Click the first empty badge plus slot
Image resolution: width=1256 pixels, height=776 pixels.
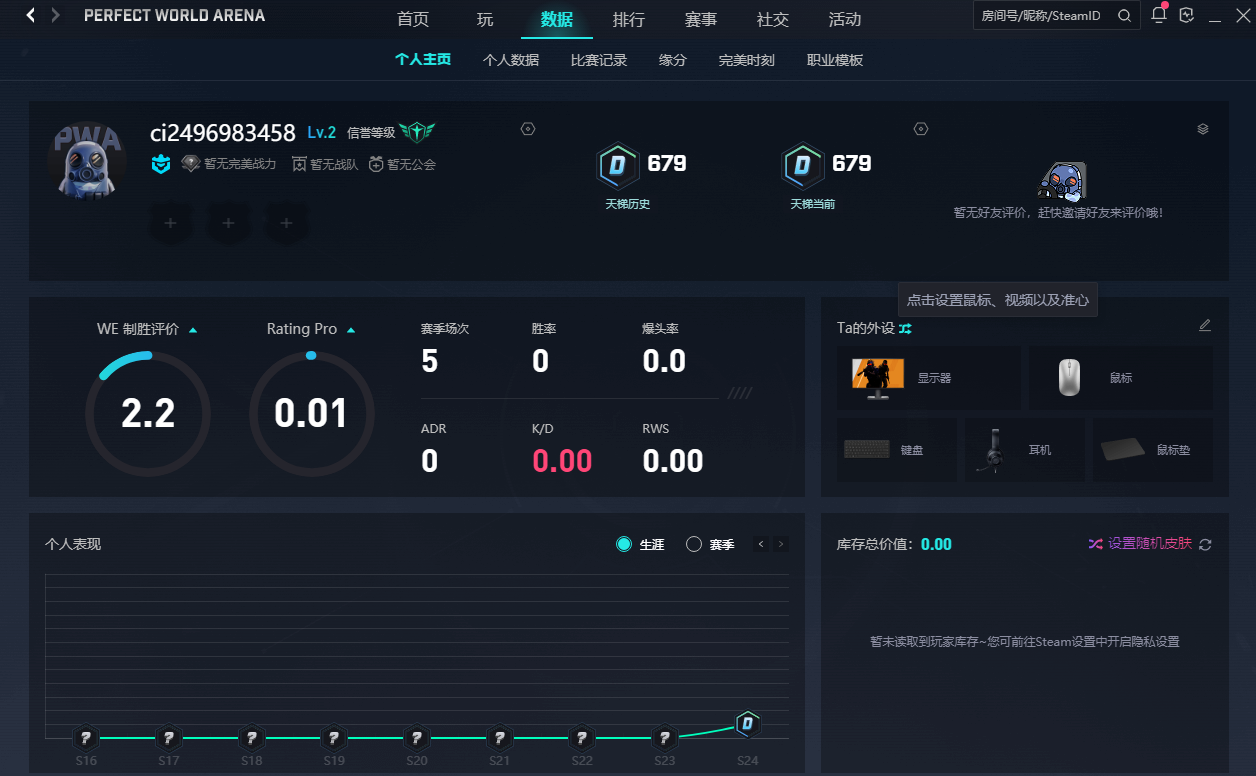(x=171, y=223)
